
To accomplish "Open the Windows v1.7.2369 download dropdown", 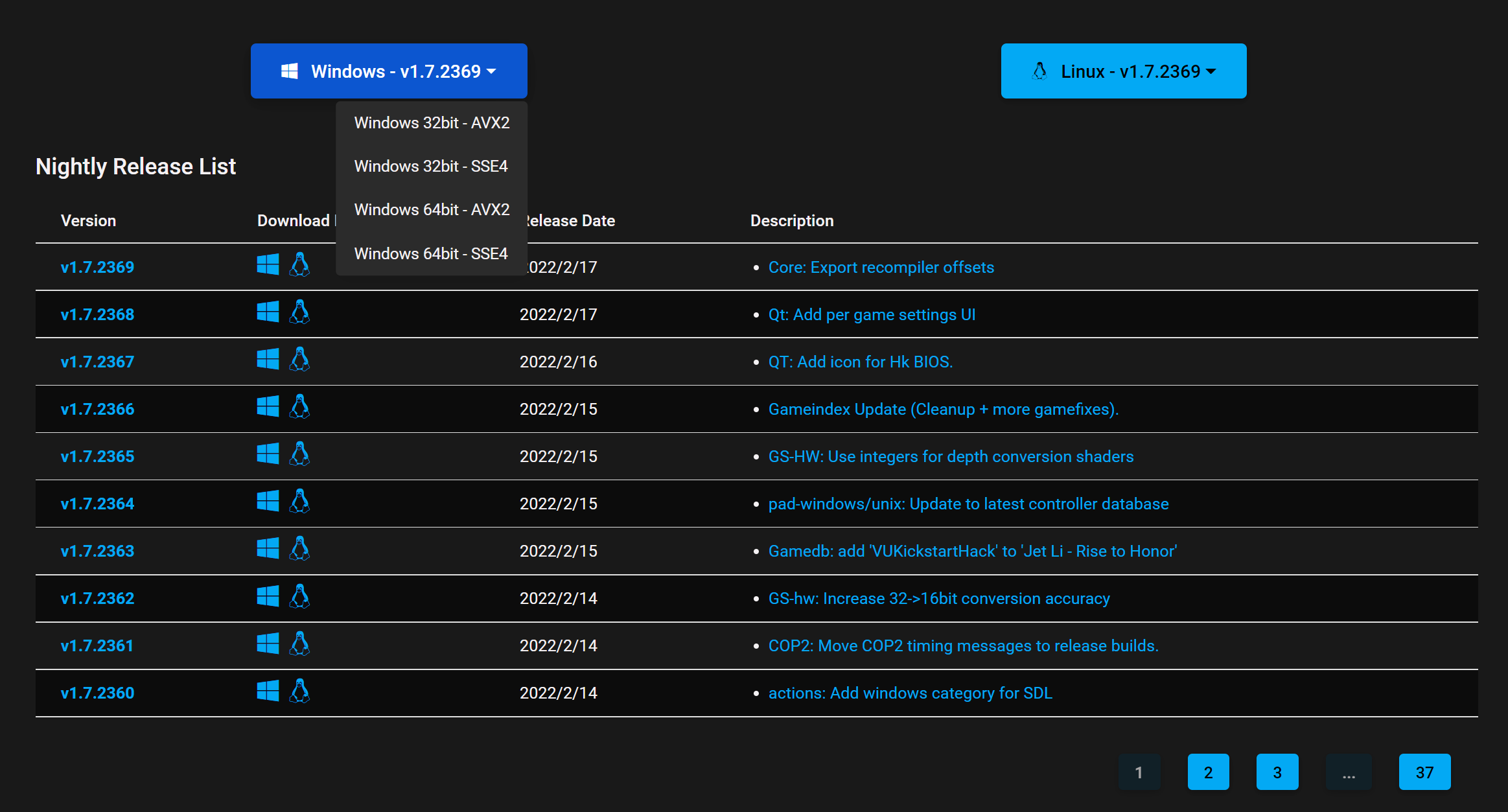I will (389, 71).
